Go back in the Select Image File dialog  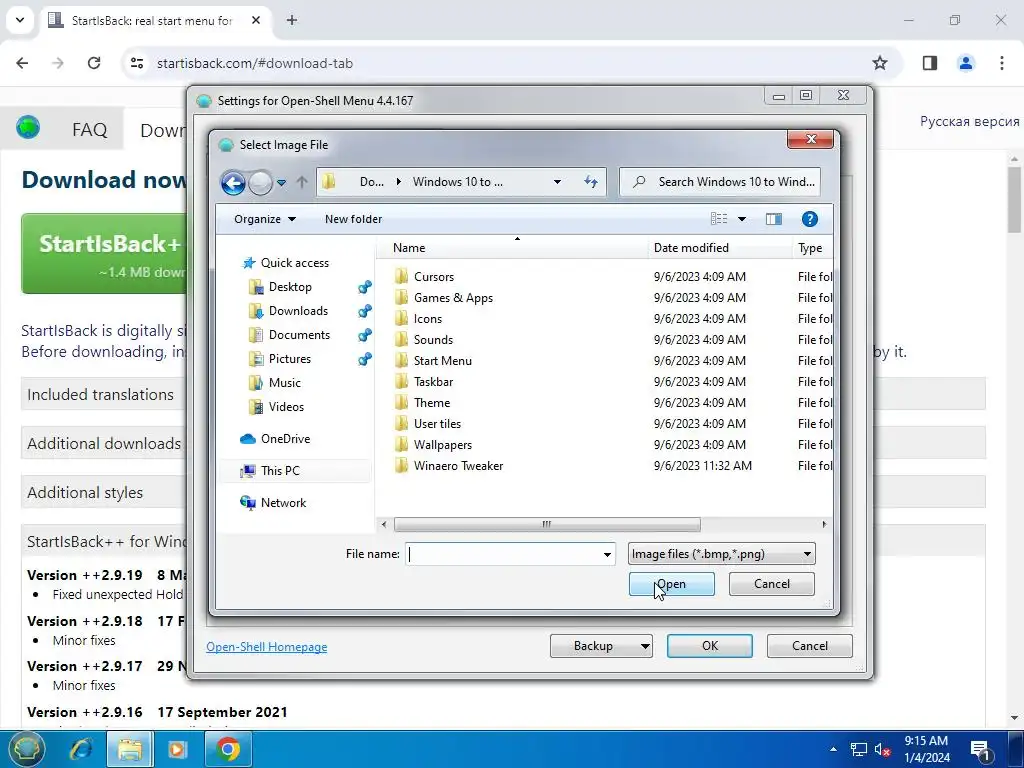(x=233, y=183)
